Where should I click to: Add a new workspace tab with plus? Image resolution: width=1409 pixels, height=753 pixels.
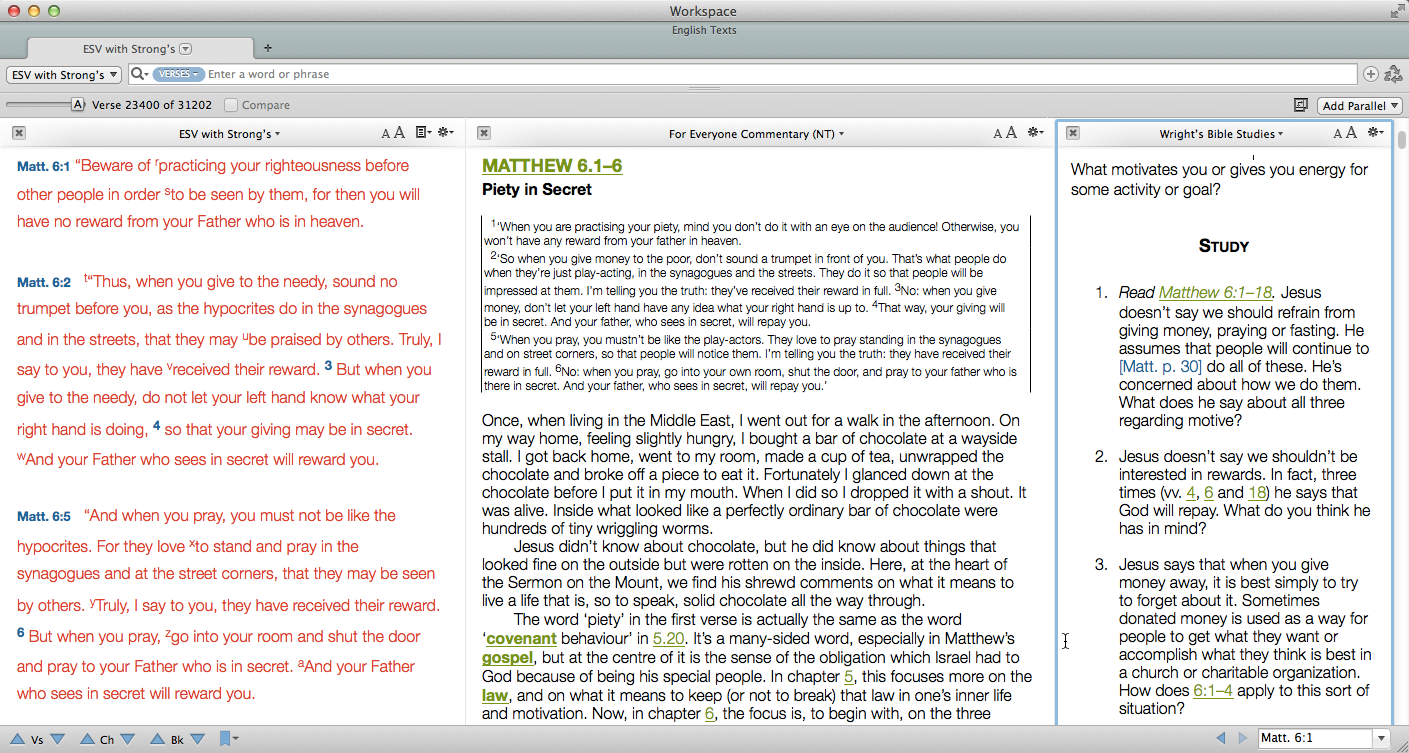click(268, 48)
